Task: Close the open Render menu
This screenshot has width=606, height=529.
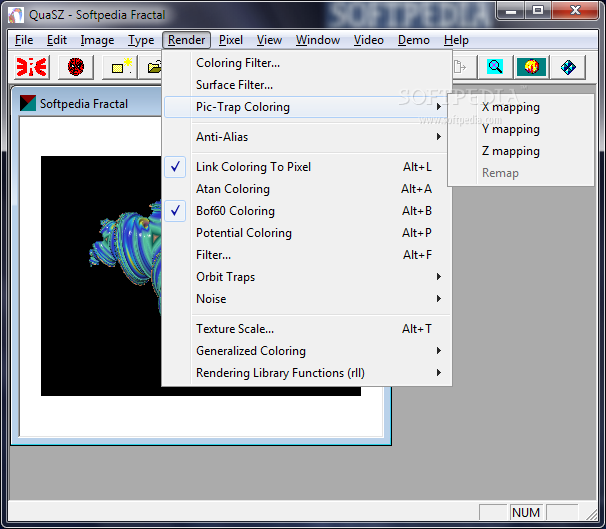Action: pos(186,40)
